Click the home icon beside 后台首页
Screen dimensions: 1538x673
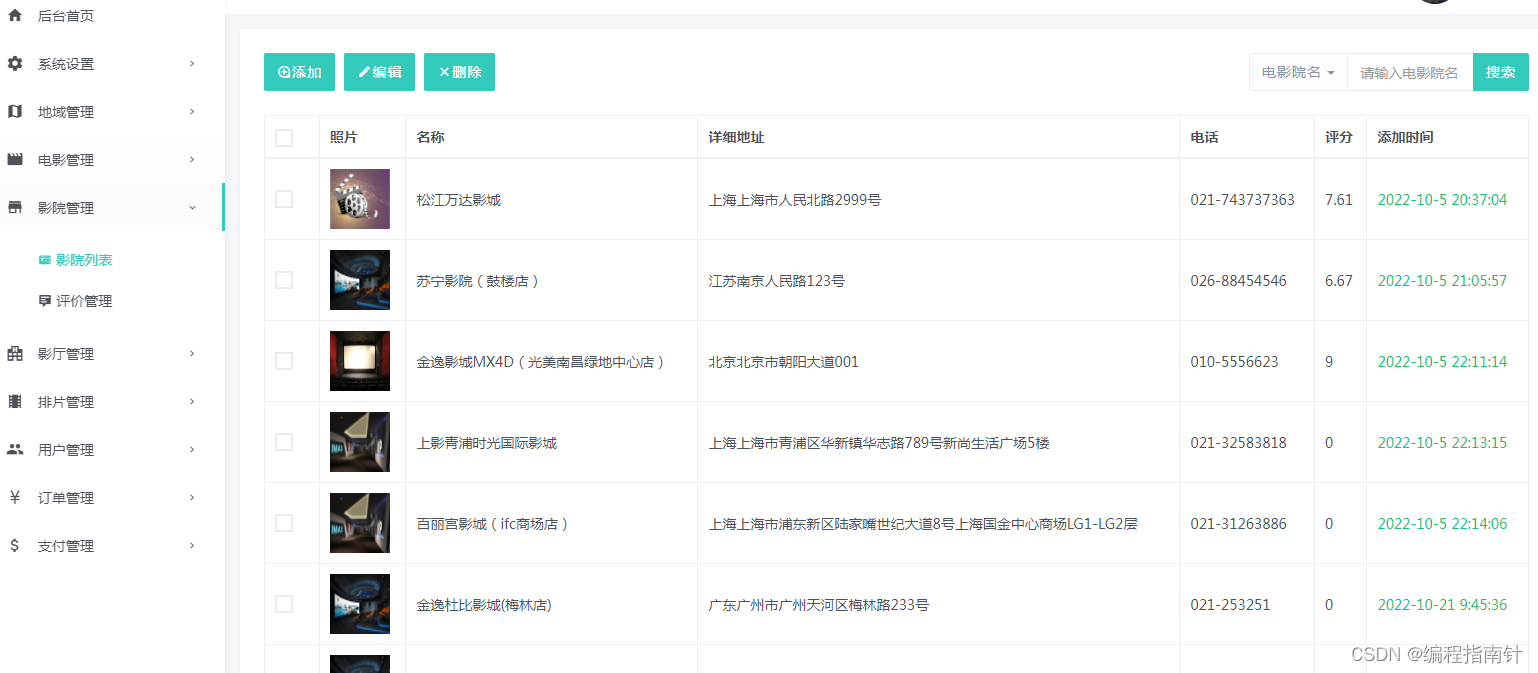click(15, 16)
